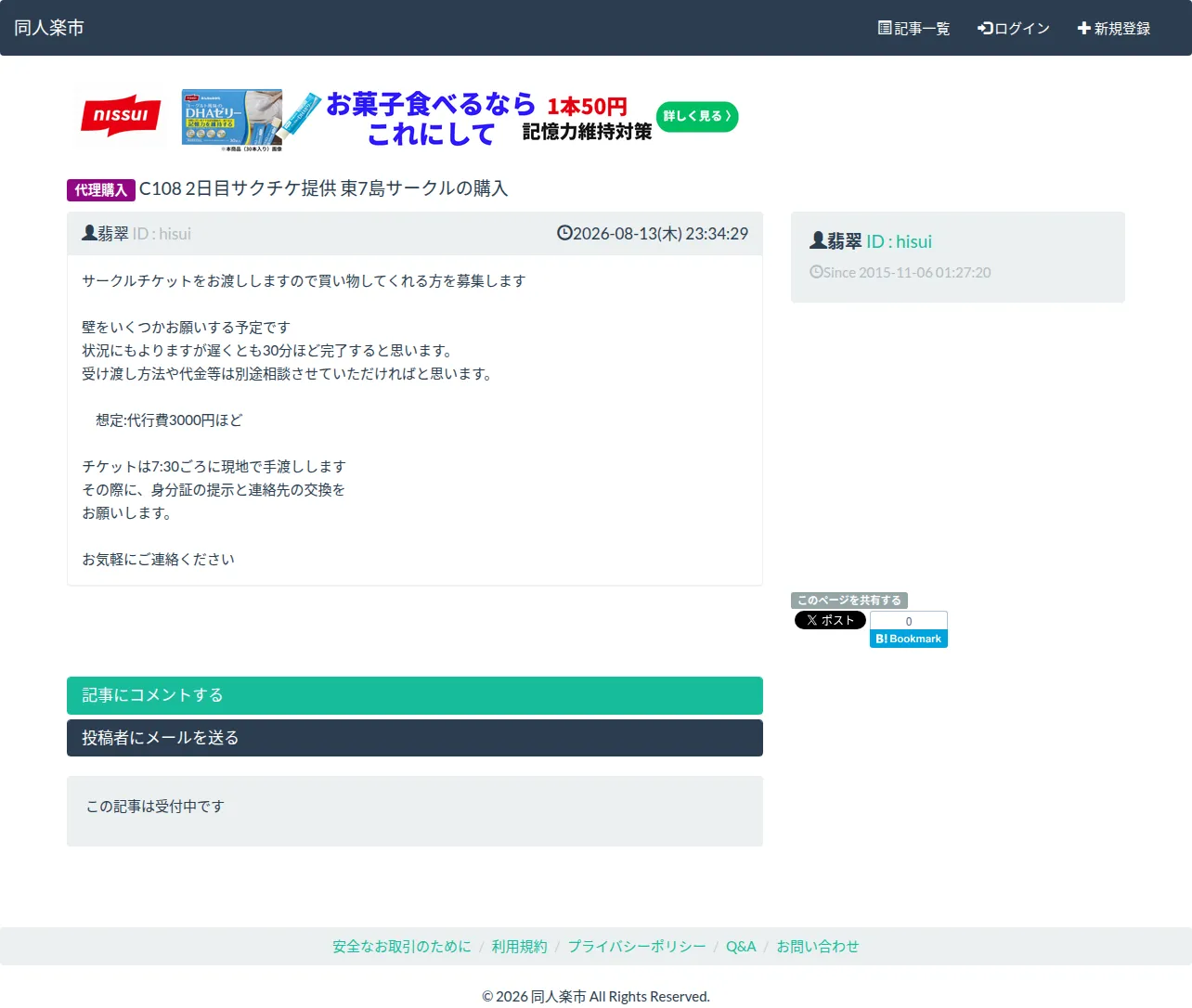Open 新規登録 in the top navigation
1192x1008 pixels.
pyautogui.click(x=1114, y=28)
